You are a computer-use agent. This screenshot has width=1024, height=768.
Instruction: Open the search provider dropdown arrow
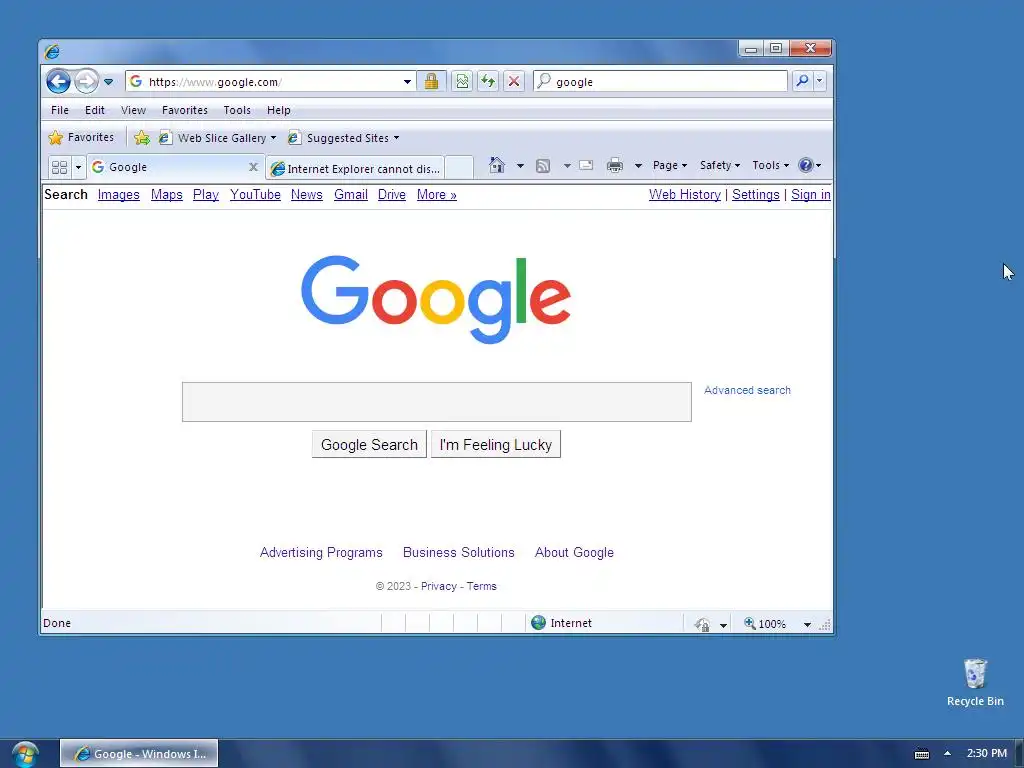coord(820,81)
